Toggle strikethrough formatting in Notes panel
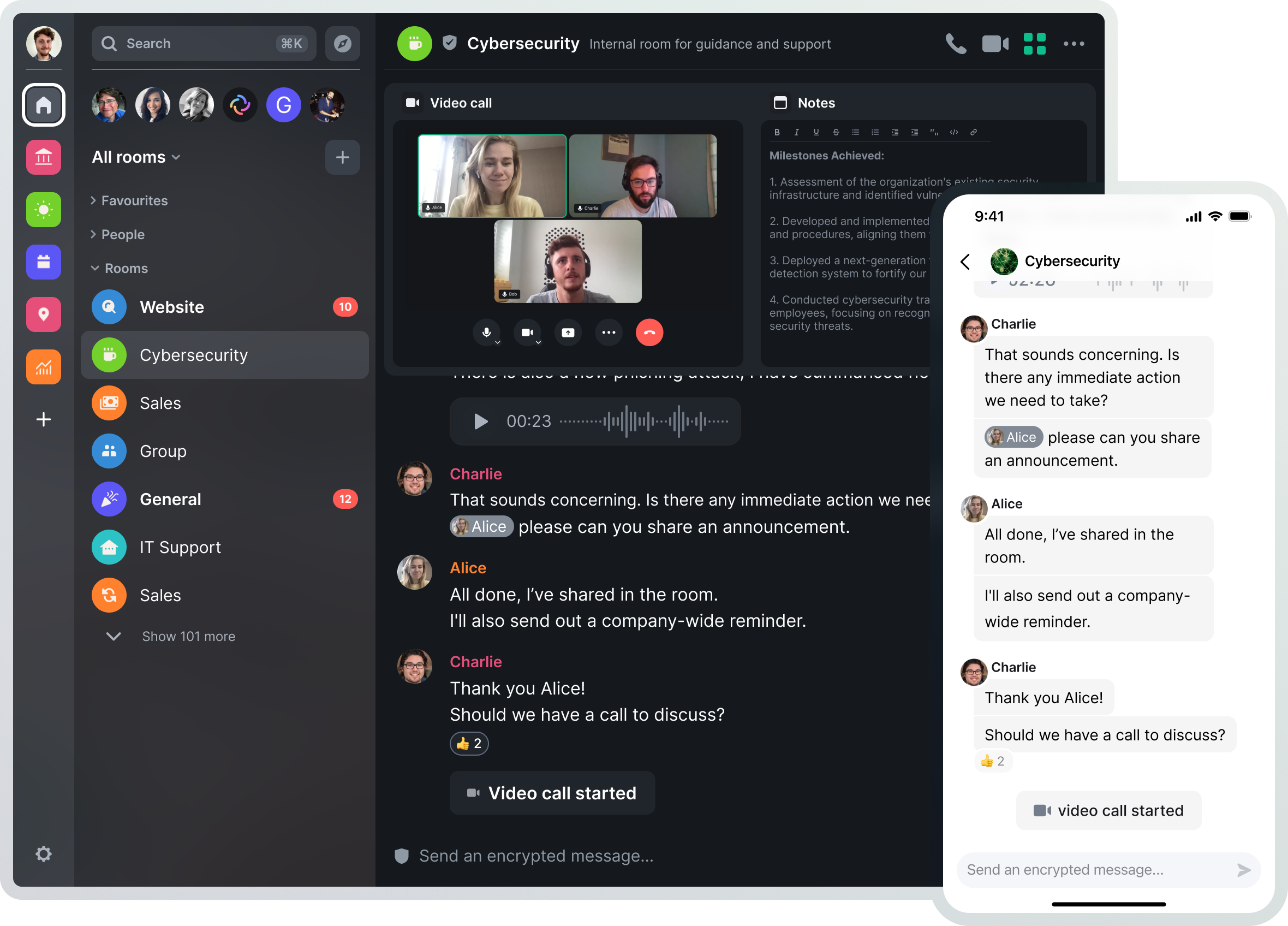Screen dimensions: 1288x926 [836, 132]
